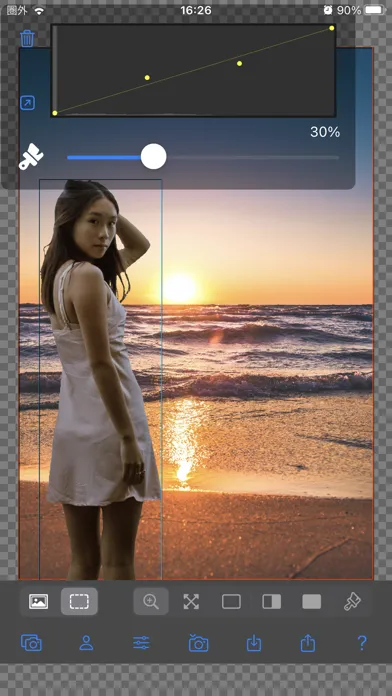The height and width of the screenshot is (696, 392).
Task: Switch to background image layer button
Action: (39, 601)
